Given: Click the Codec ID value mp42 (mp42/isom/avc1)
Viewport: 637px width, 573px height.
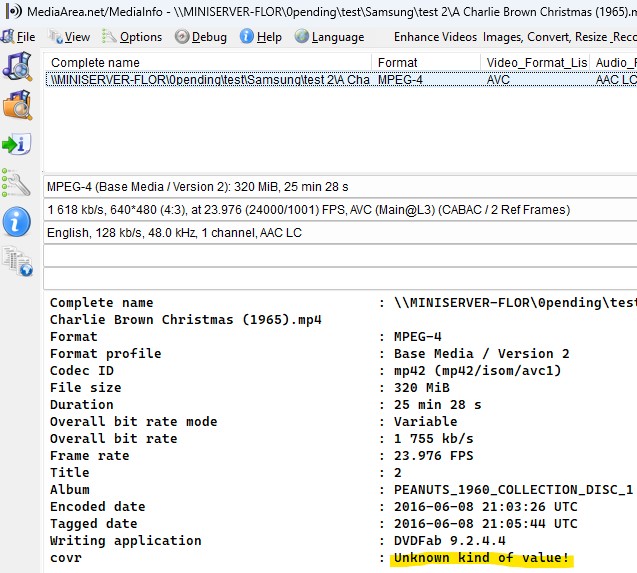Looking at the screenshot, I should 477,371.
